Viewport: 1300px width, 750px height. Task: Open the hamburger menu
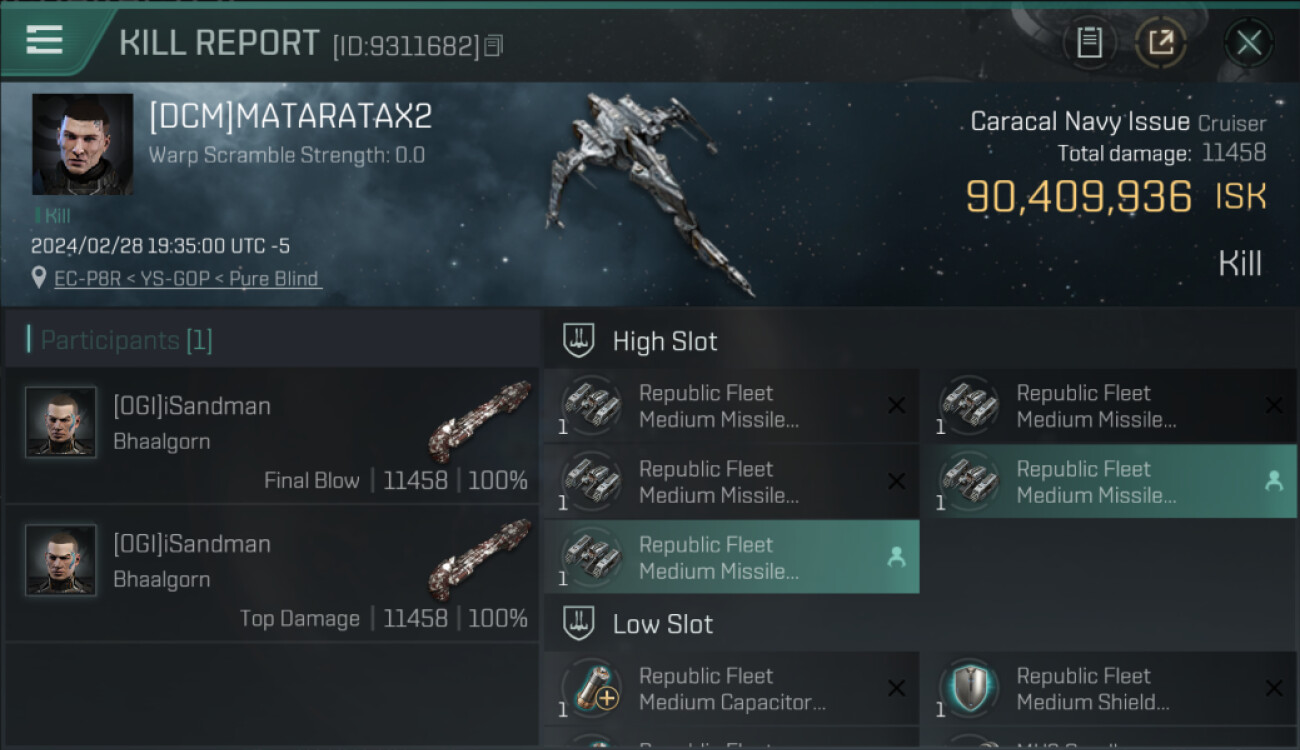[45, 41]
